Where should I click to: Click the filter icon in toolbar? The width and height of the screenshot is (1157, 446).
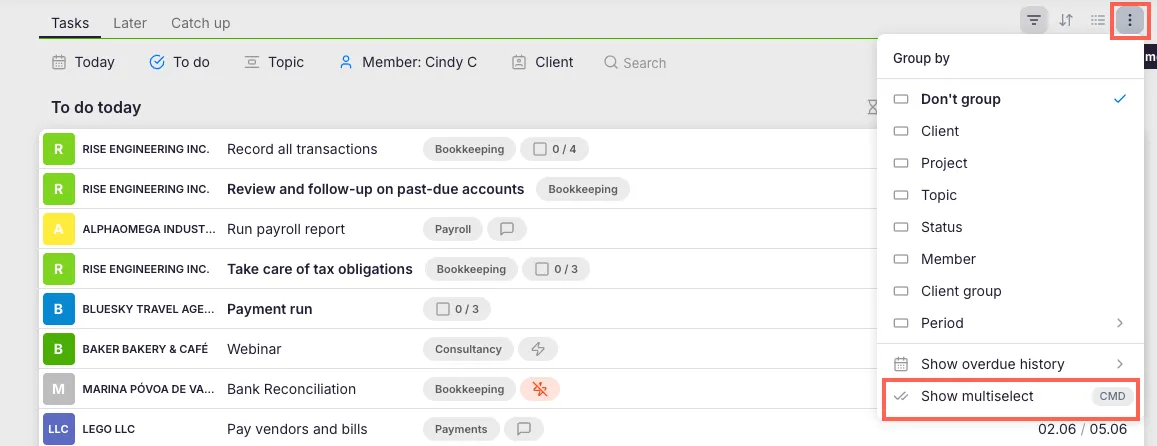(x=1034, y=20)
